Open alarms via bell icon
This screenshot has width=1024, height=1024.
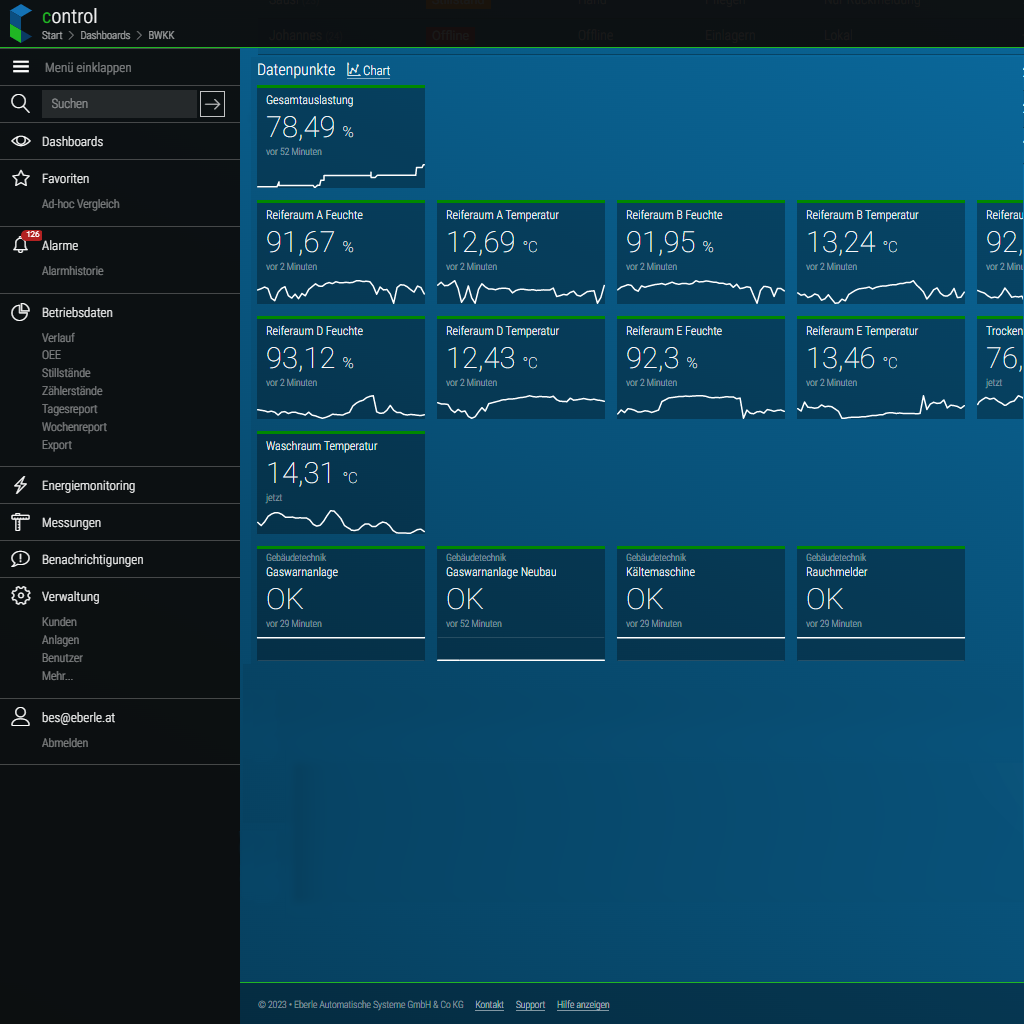point(20,245)
